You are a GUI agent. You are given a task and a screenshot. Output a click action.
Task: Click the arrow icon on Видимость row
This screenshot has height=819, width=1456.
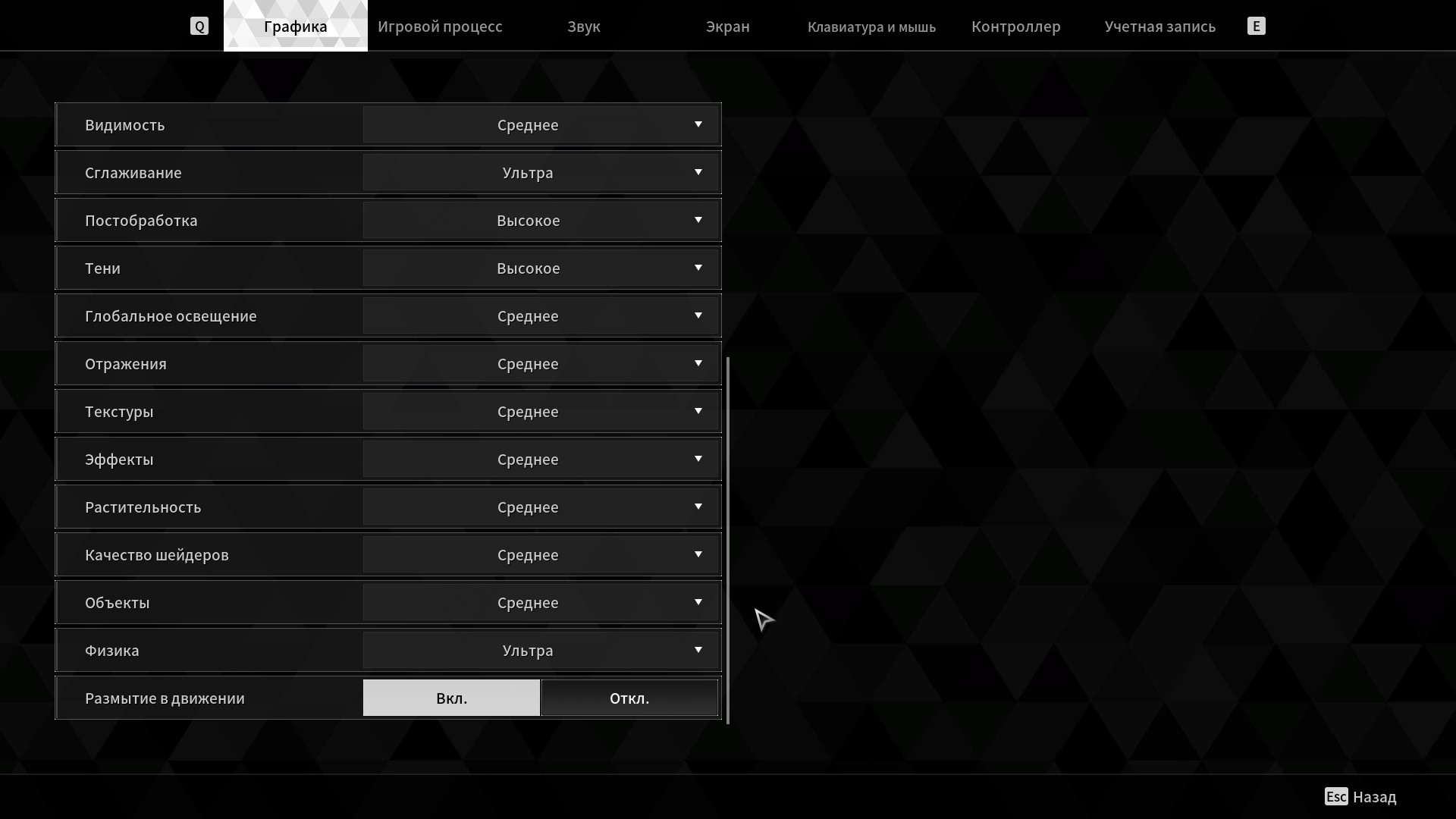click(x=698, y=124)
